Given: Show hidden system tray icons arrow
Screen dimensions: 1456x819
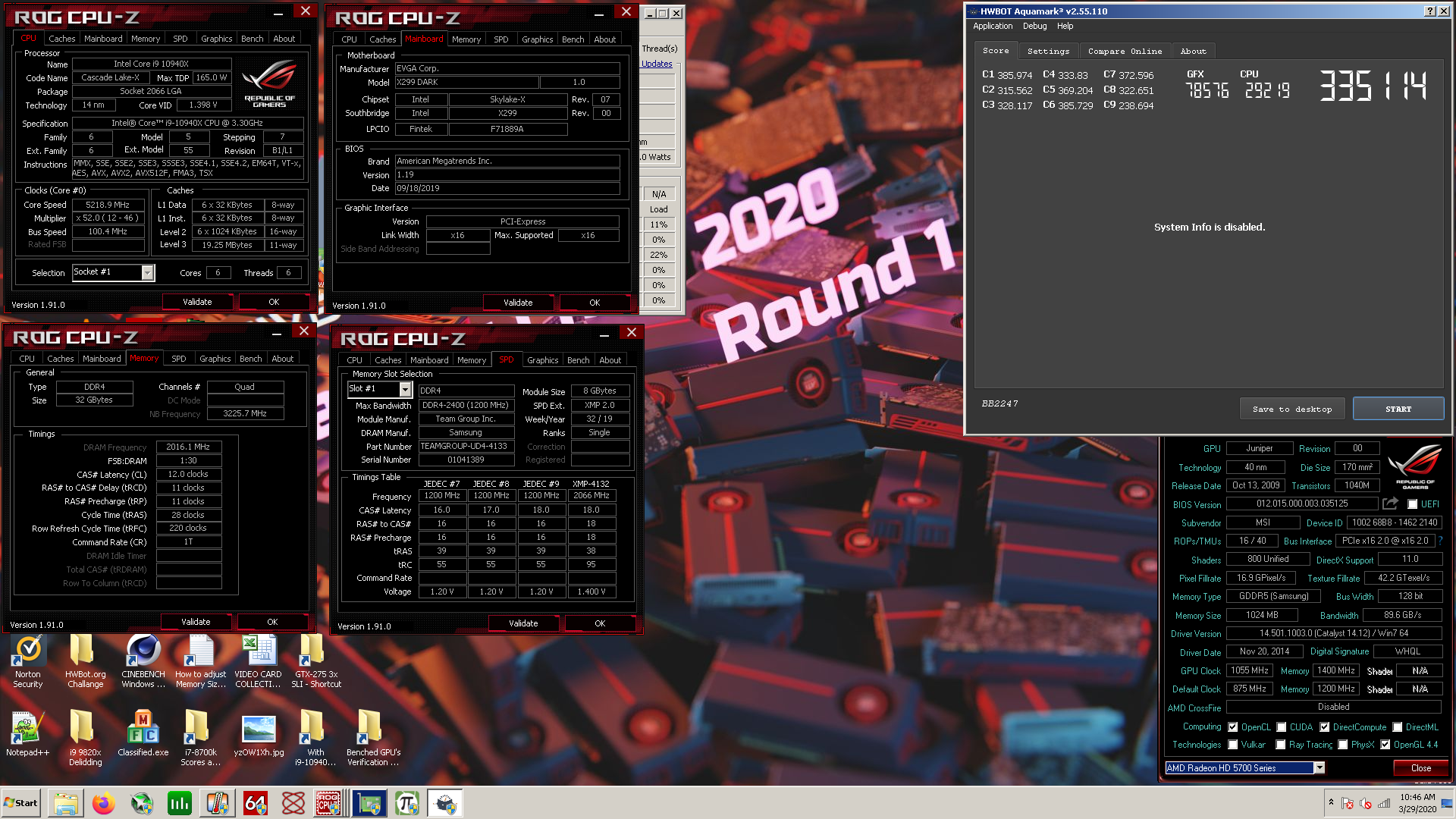Looking at the screenshot, I should point(1331,802).
